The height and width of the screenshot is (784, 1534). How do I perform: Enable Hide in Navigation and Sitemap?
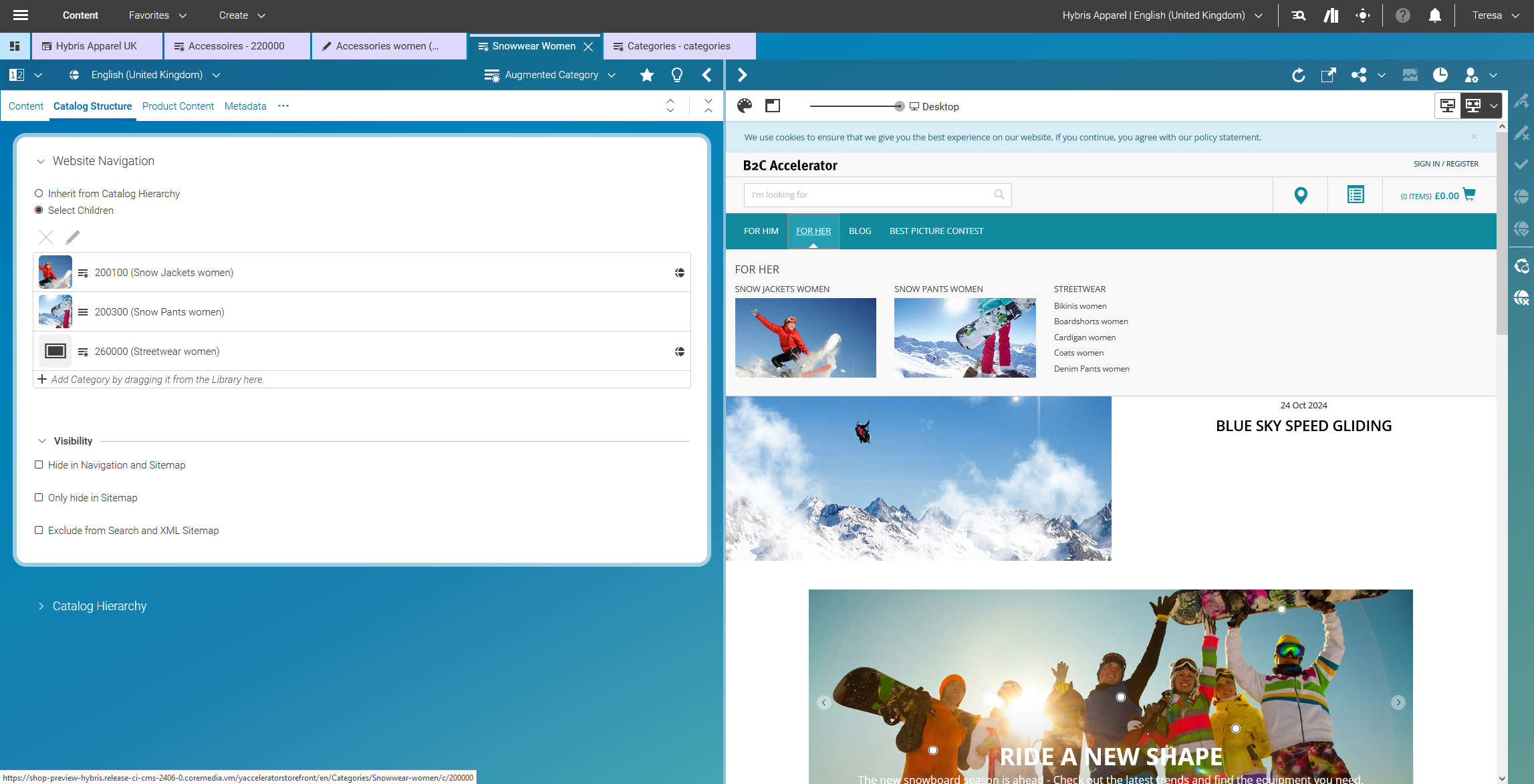[x=39, y=465]
